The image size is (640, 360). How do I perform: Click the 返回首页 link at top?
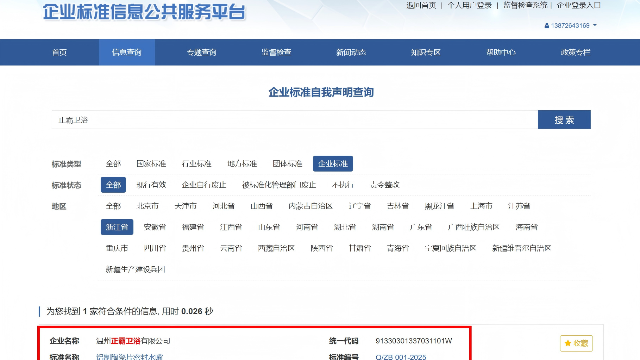421,5
